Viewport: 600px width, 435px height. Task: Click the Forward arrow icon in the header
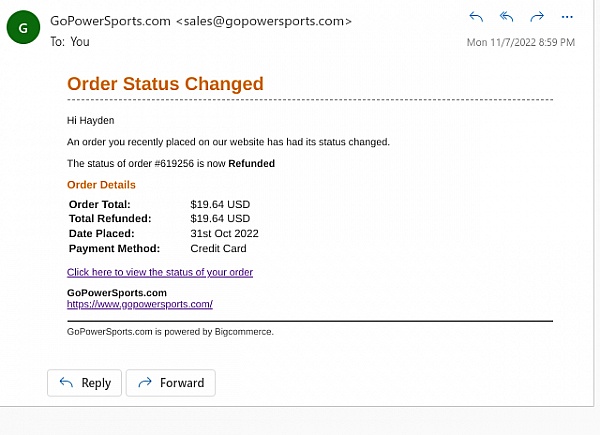pyautogui.click(x=537, y=16)
